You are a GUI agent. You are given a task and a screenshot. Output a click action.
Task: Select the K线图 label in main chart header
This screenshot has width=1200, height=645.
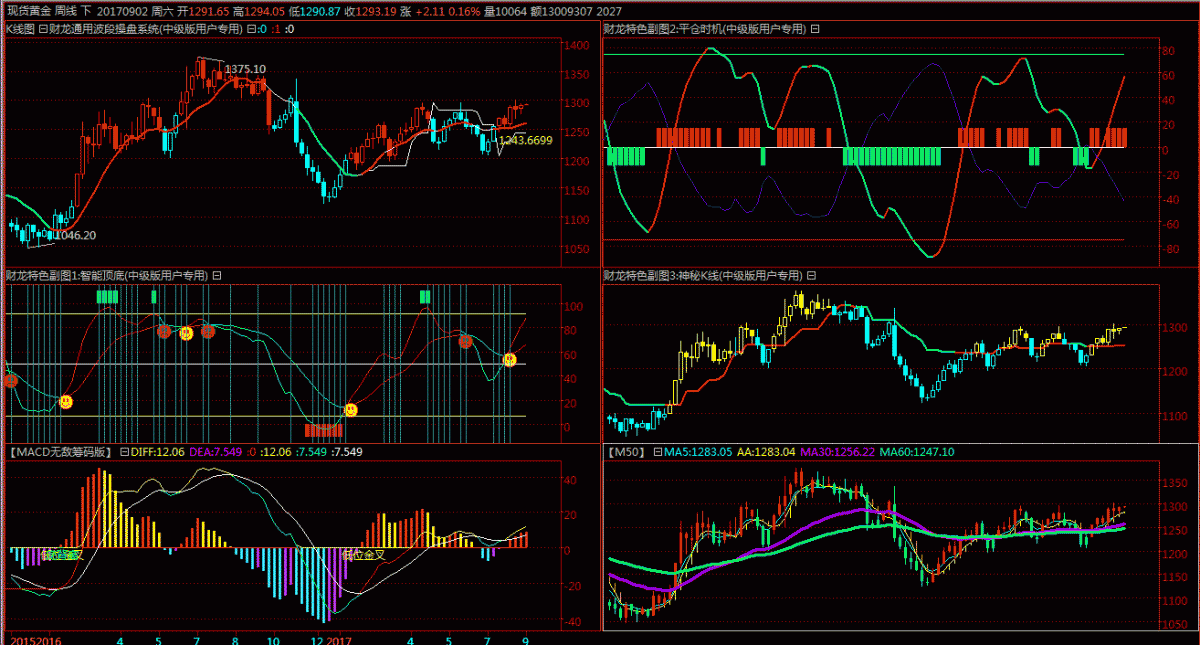[20, 29]
